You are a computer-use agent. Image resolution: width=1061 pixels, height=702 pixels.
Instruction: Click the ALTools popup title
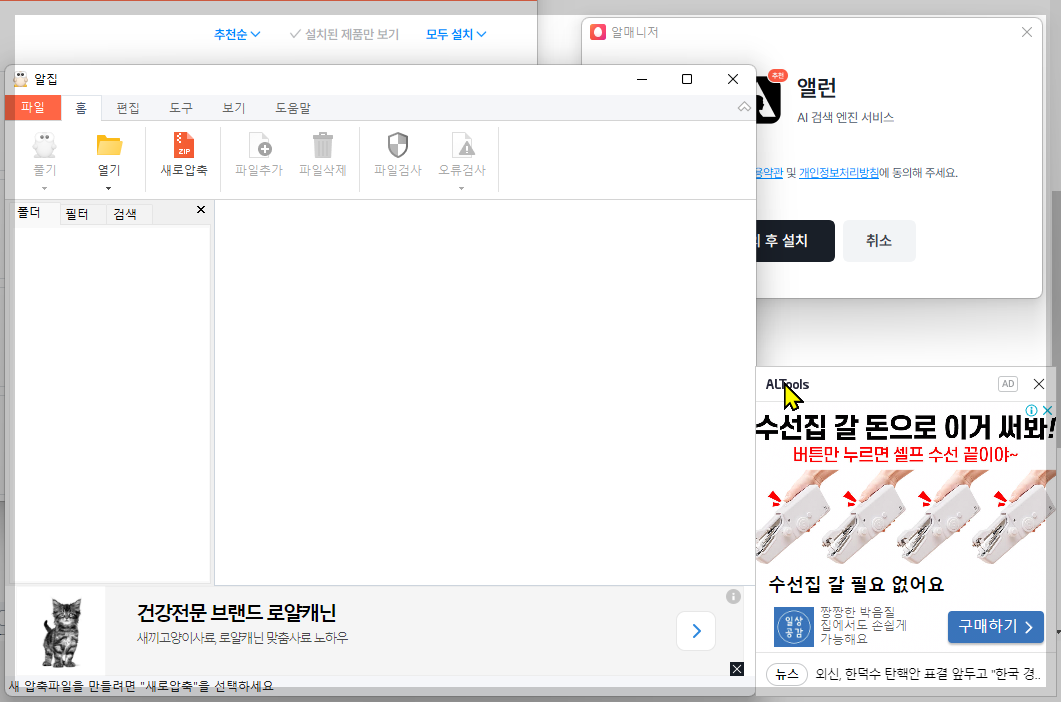787,384
